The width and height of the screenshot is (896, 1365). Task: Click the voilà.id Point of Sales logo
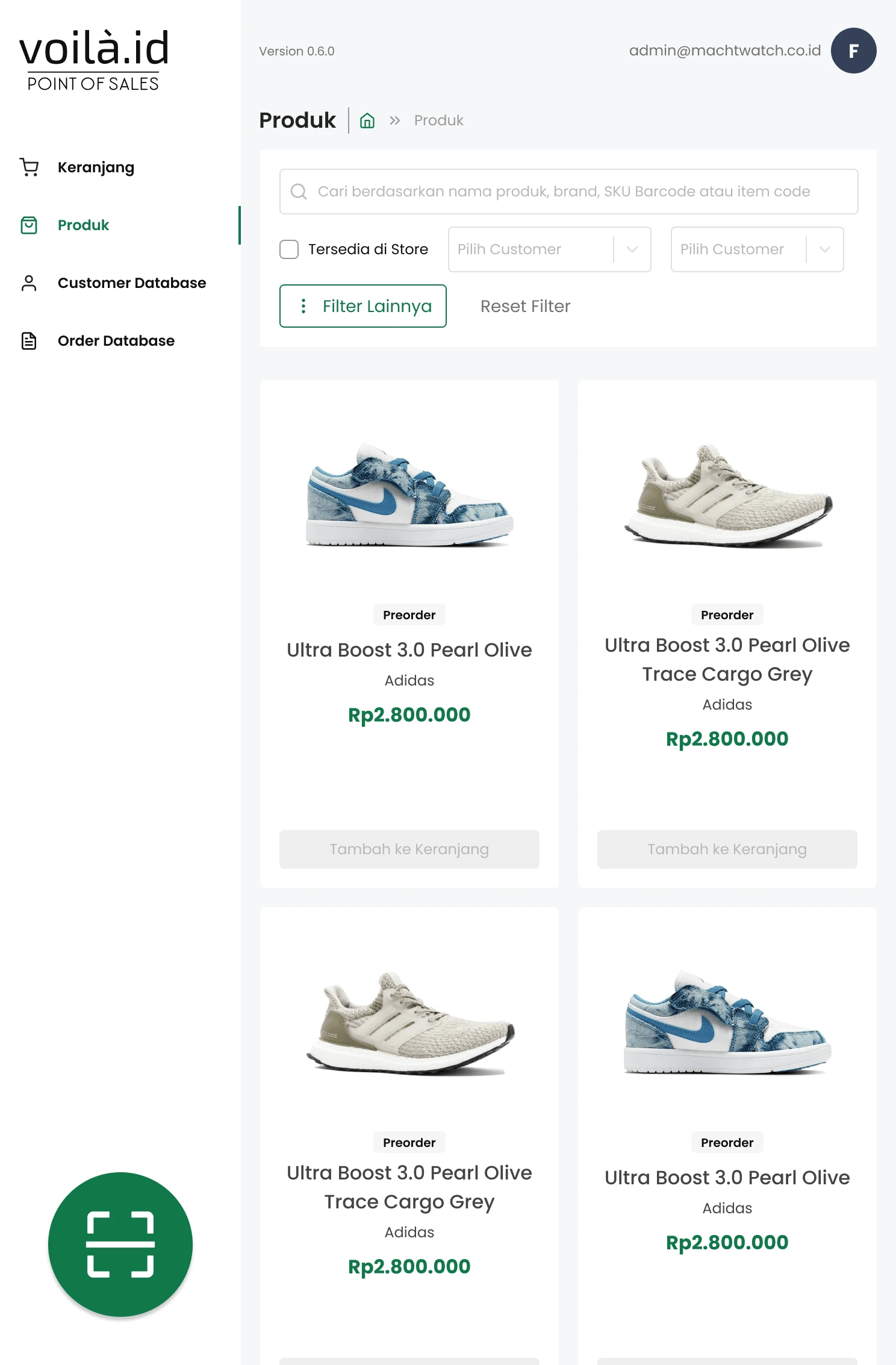point(94,60)
